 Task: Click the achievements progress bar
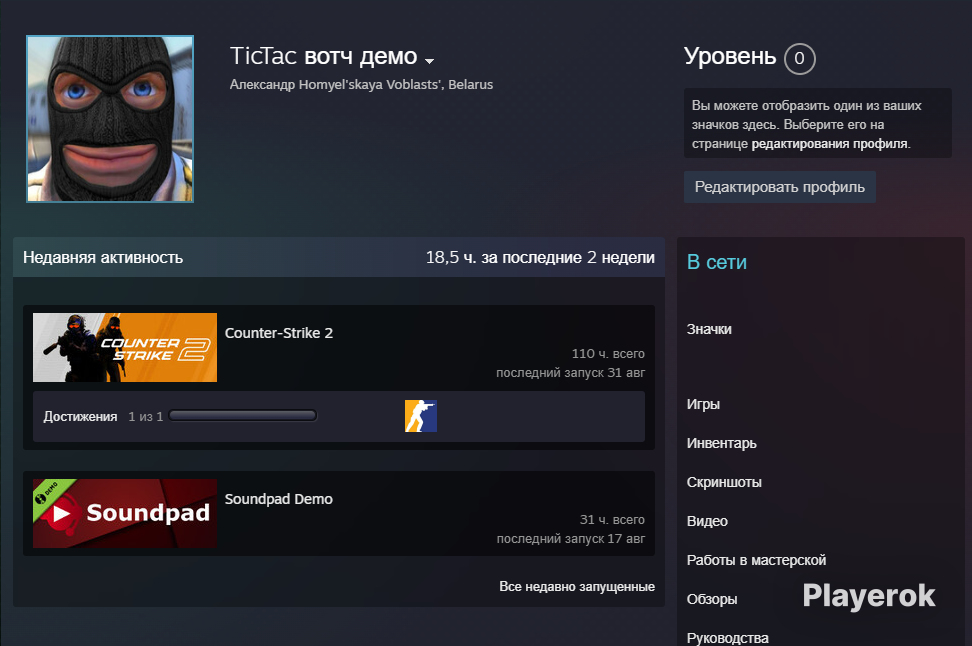tap(242, 415)
